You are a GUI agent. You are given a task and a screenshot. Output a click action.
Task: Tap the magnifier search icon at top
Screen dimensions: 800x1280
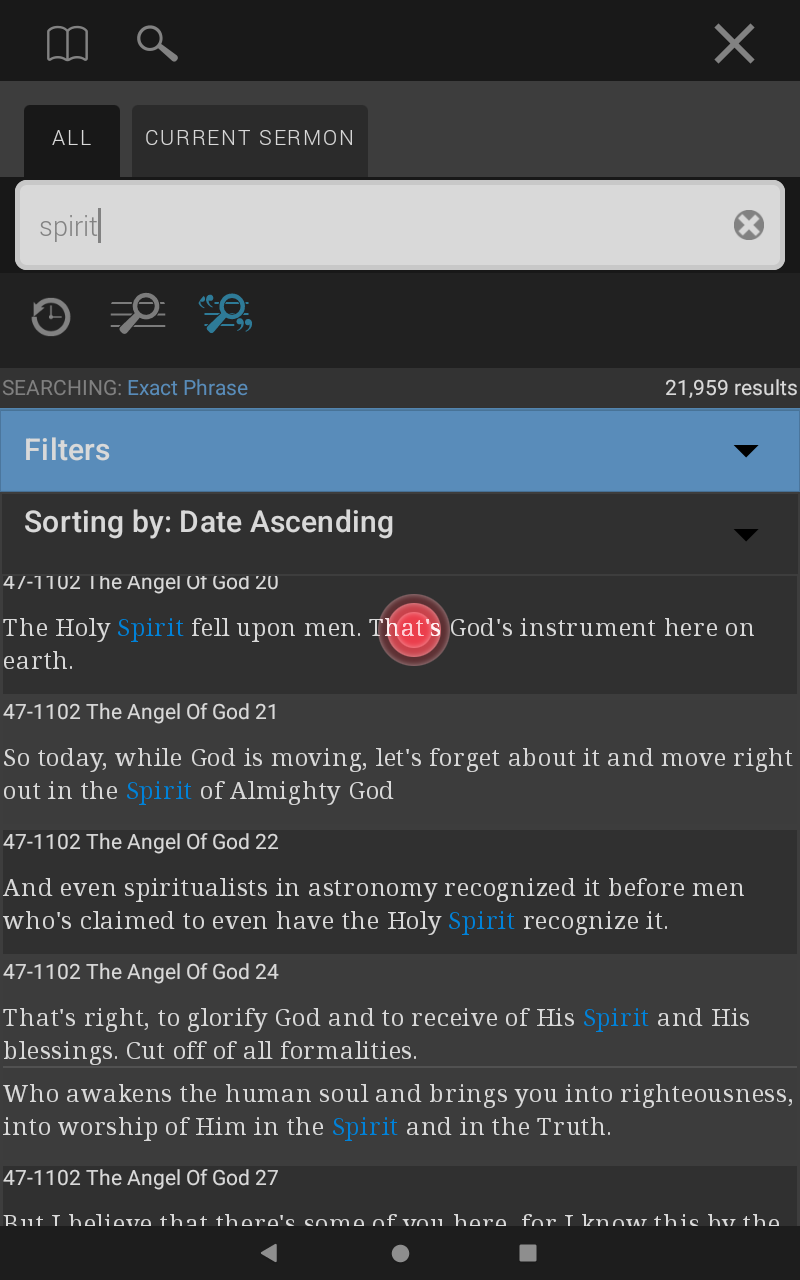[157, 44]
